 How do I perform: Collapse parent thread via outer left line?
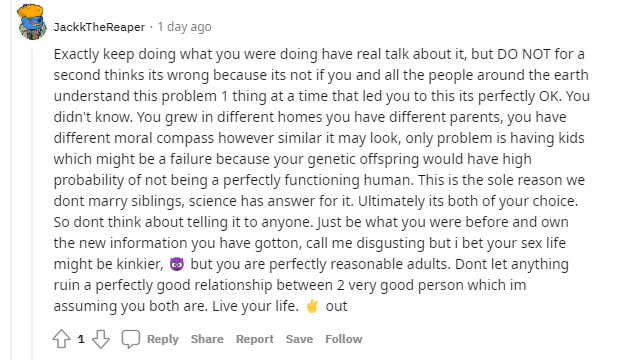[x=11, y=181]
